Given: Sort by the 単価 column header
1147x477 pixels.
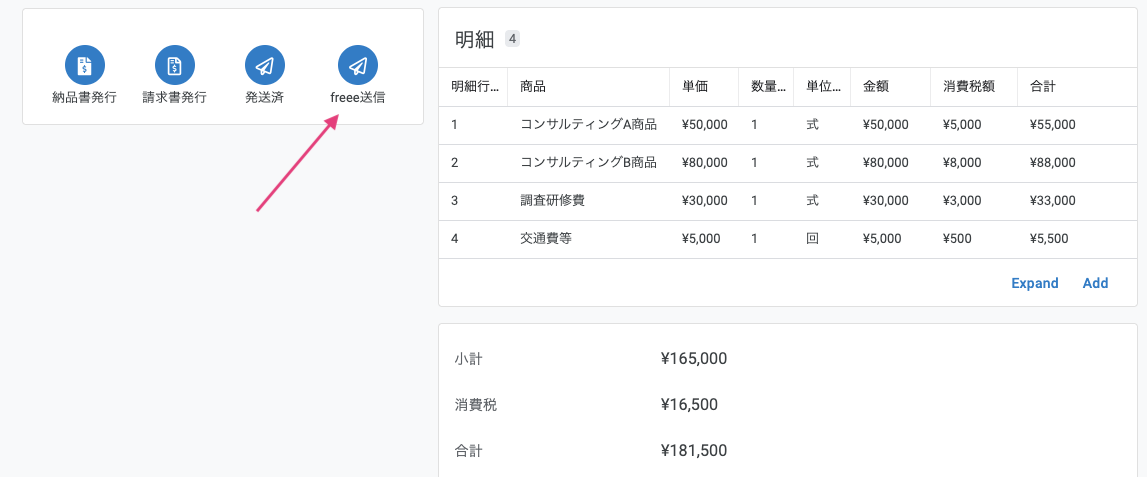Looking at the screenshot, I should [694, 87].
